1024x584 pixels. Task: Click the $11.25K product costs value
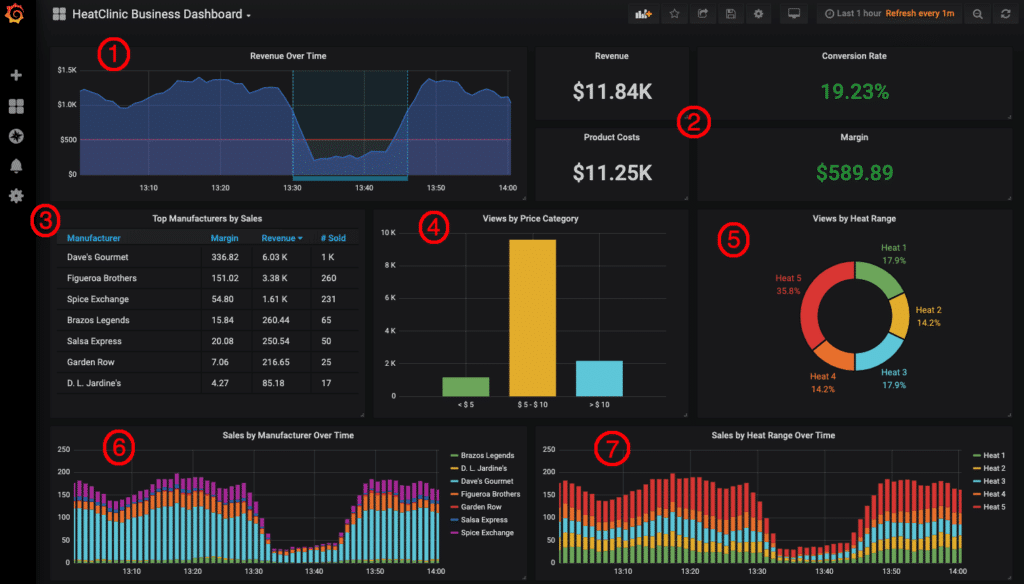[x=612, y=173]
